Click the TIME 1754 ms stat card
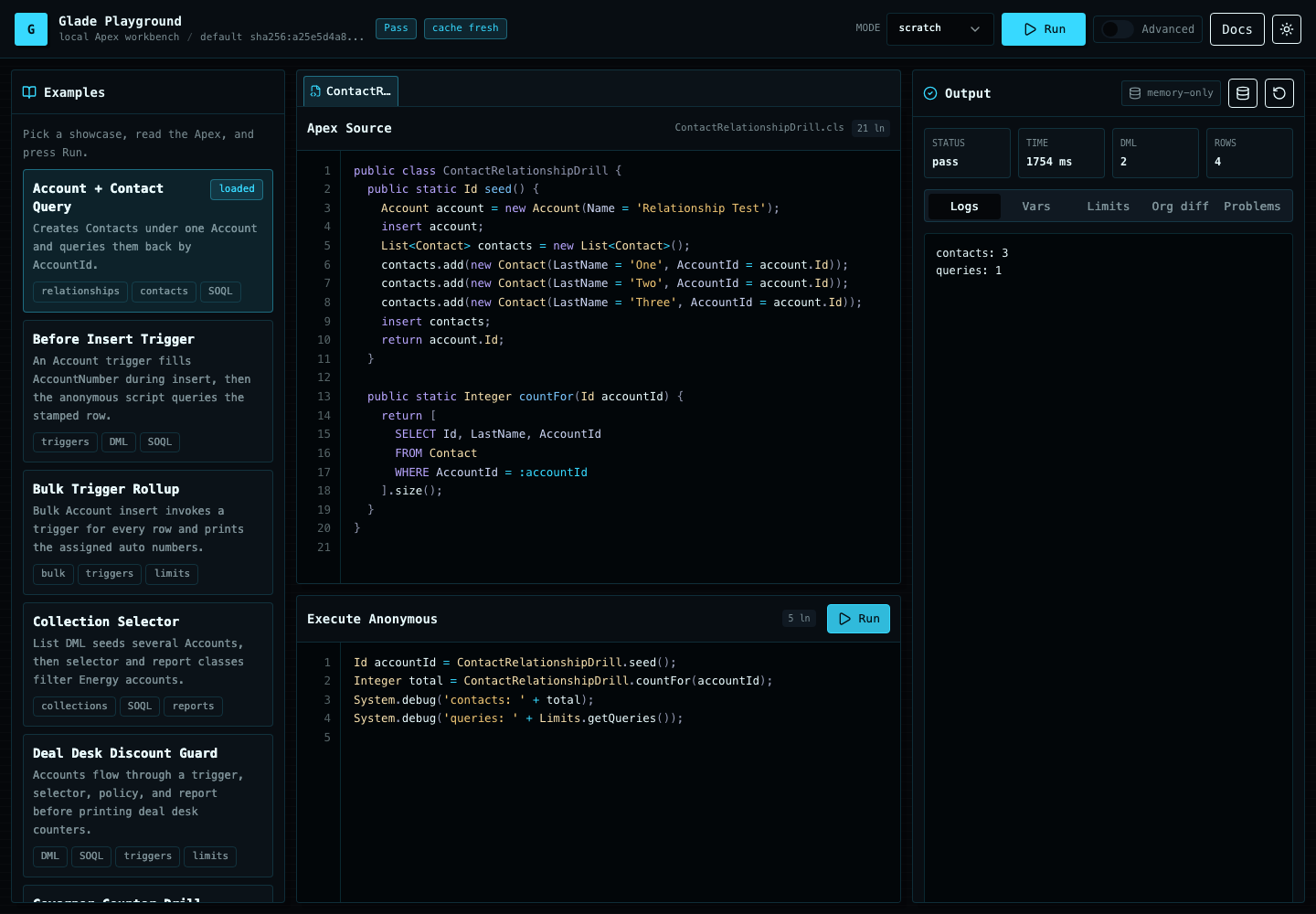The image size is (1316, 914). (x=1061, y=153)
